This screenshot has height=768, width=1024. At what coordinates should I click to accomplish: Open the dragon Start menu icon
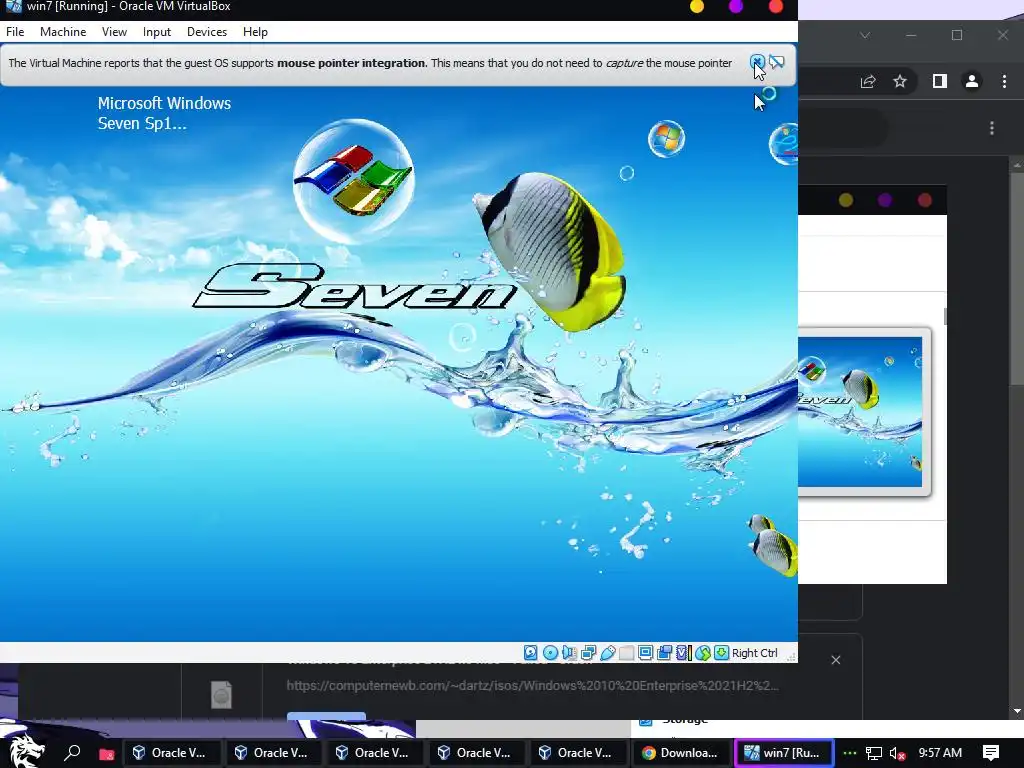[x=25, y=750]
